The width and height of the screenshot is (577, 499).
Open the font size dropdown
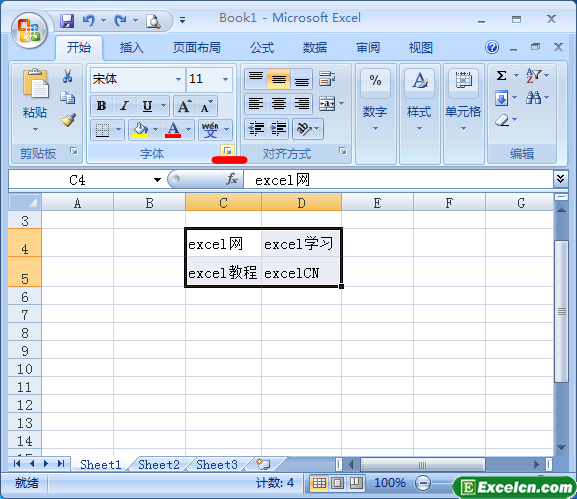point(225,79)
